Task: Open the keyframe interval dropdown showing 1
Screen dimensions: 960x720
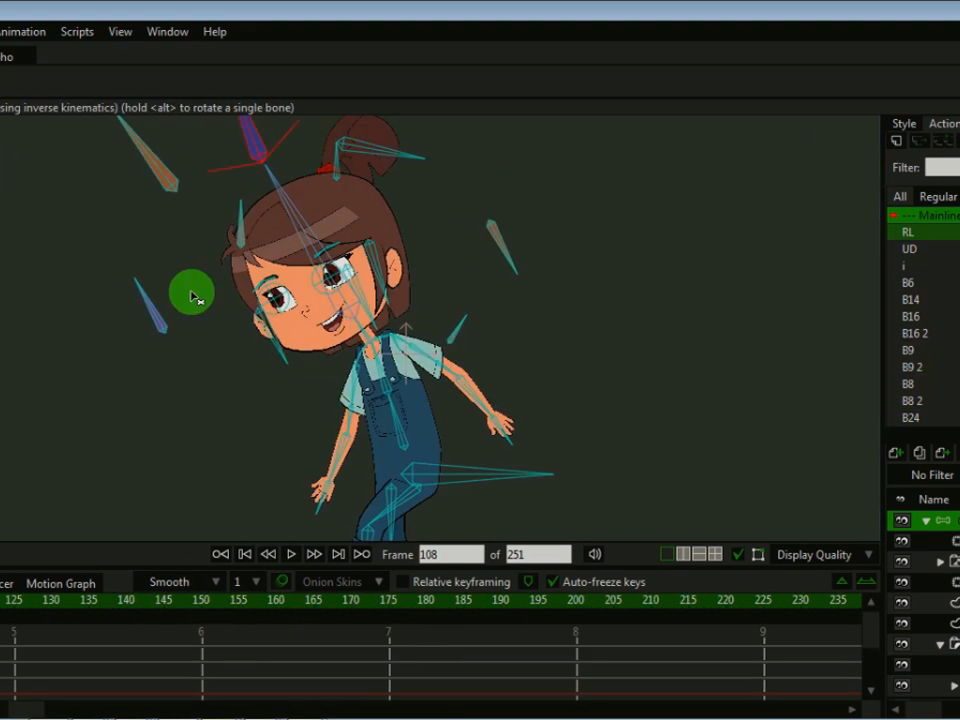Action: pyautogui.click(x=246, y=582)
